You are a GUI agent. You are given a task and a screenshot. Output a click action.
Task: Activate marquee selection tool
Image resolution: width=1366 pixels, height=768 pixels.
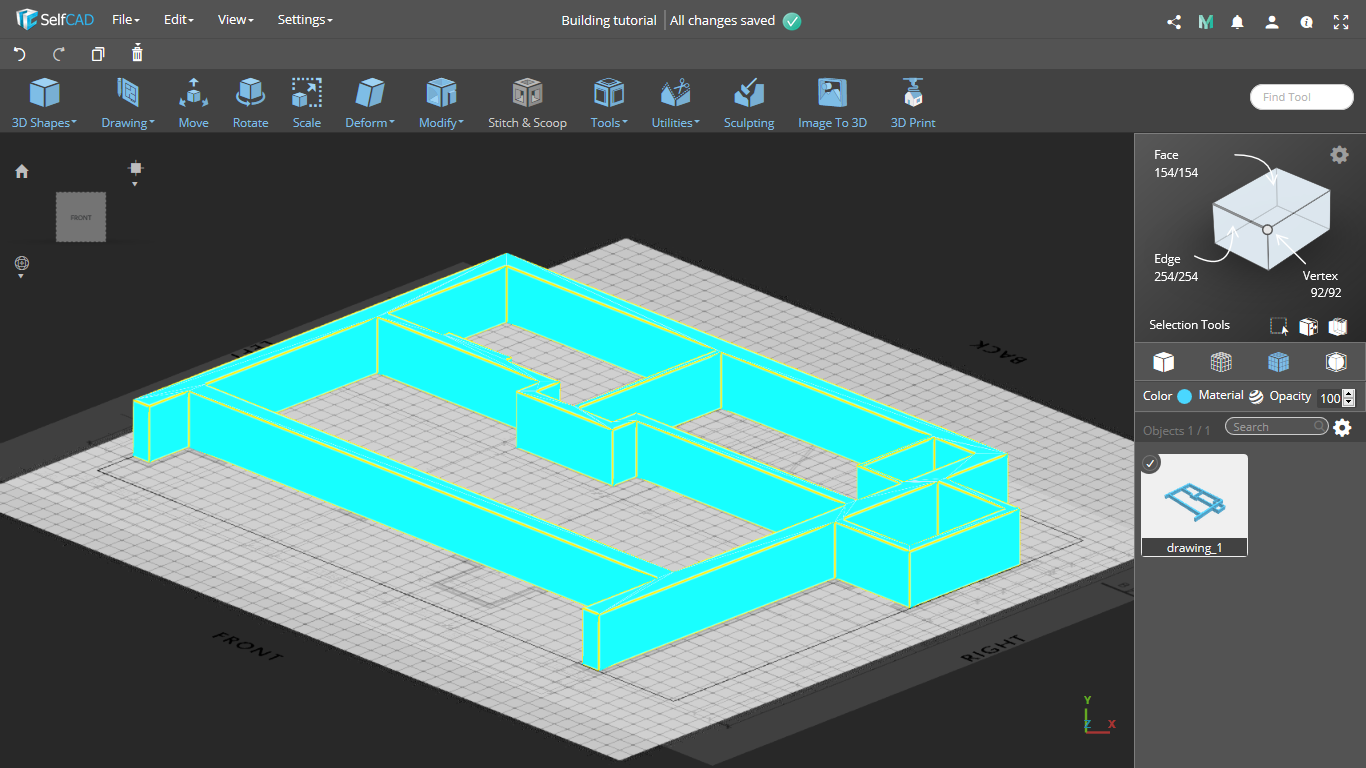[x=1279, y=326]
